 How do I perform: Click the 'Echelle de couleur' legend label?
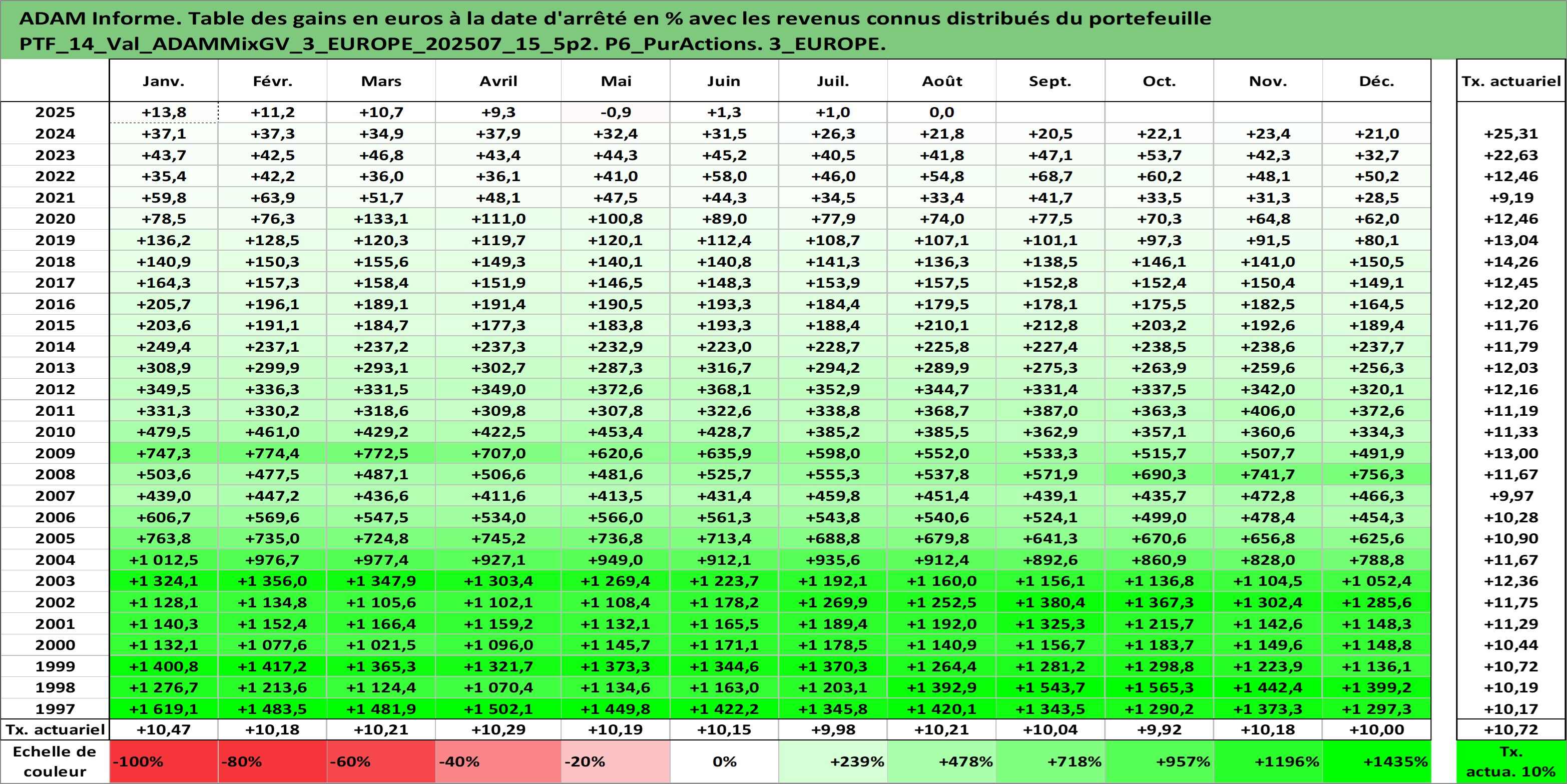tap(55, 761)
